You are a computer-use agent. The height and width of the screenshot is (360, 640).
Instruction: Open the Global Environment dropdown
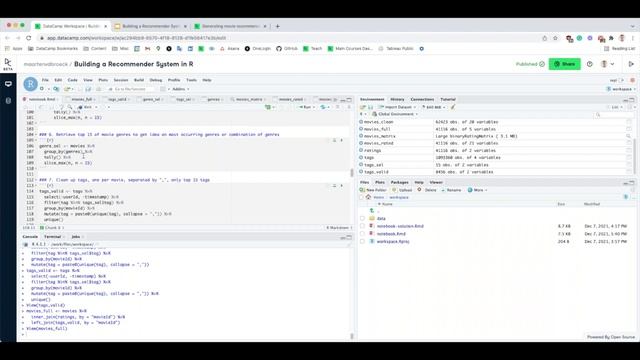(x=395, y=114)
